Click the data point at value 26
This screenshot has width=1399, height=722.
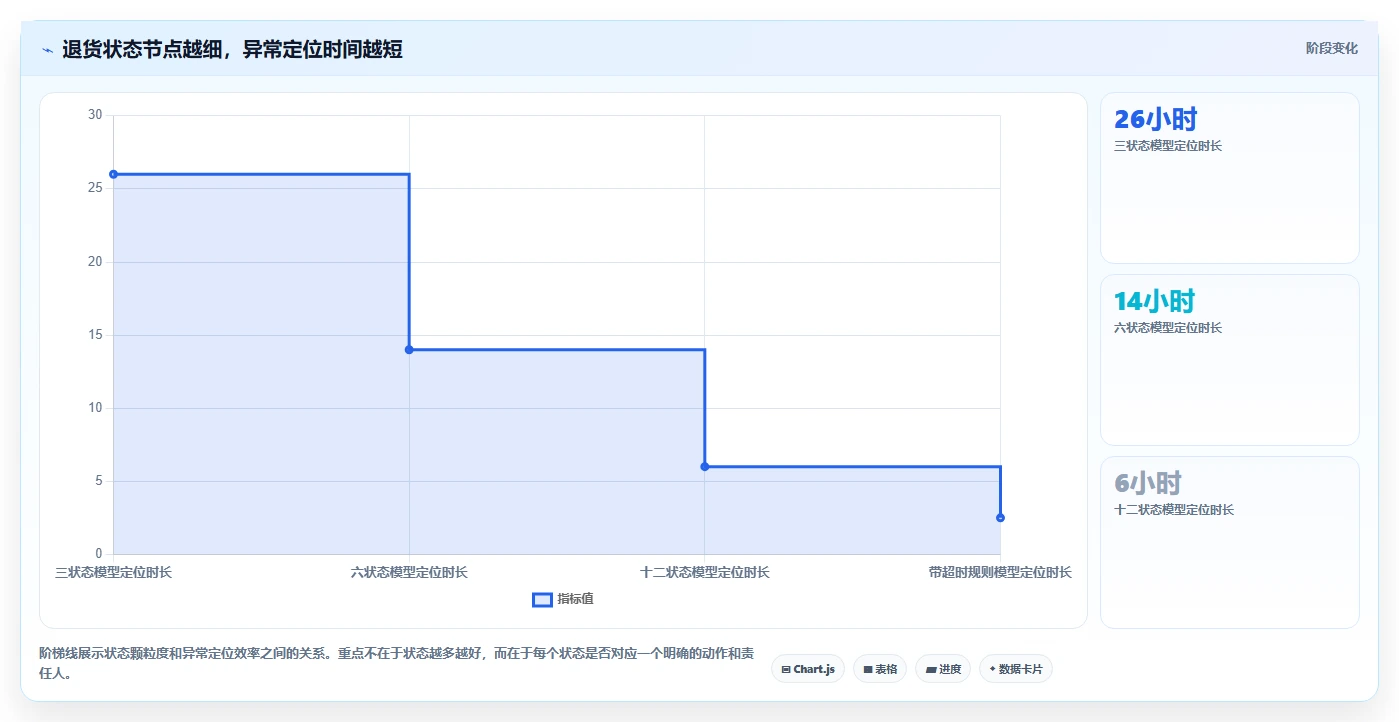113,174
